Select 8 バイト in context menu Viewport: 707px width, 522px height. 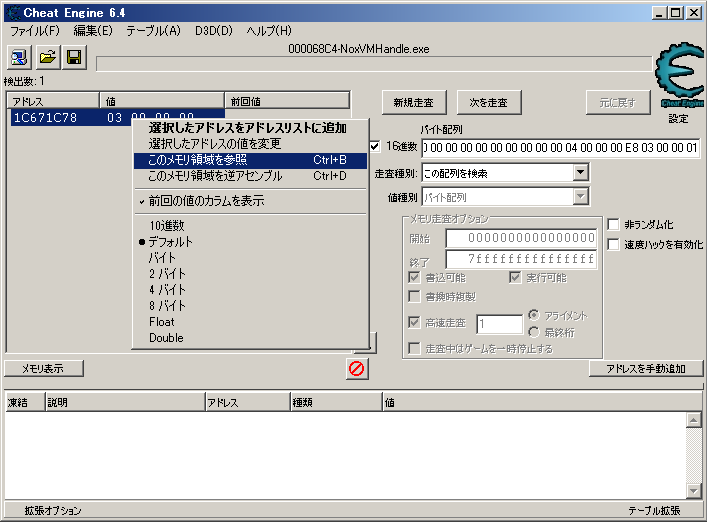point(250,306)
